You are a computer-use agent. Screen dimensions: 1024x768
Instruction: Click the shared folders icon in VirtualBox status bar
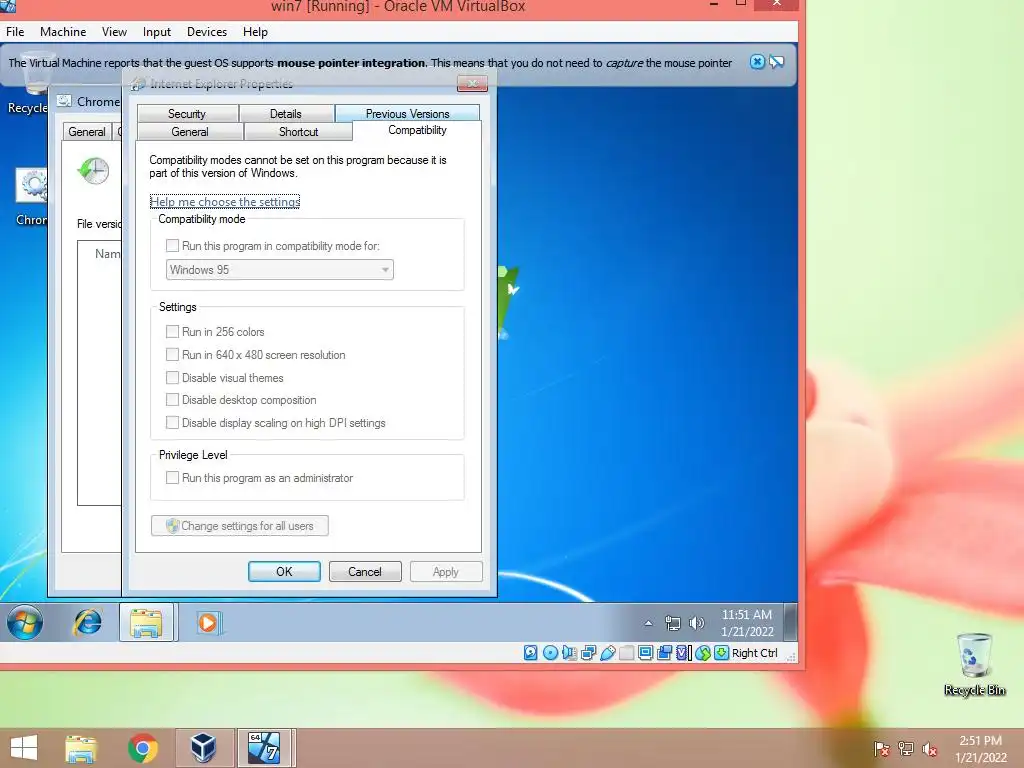pos(626,652)
